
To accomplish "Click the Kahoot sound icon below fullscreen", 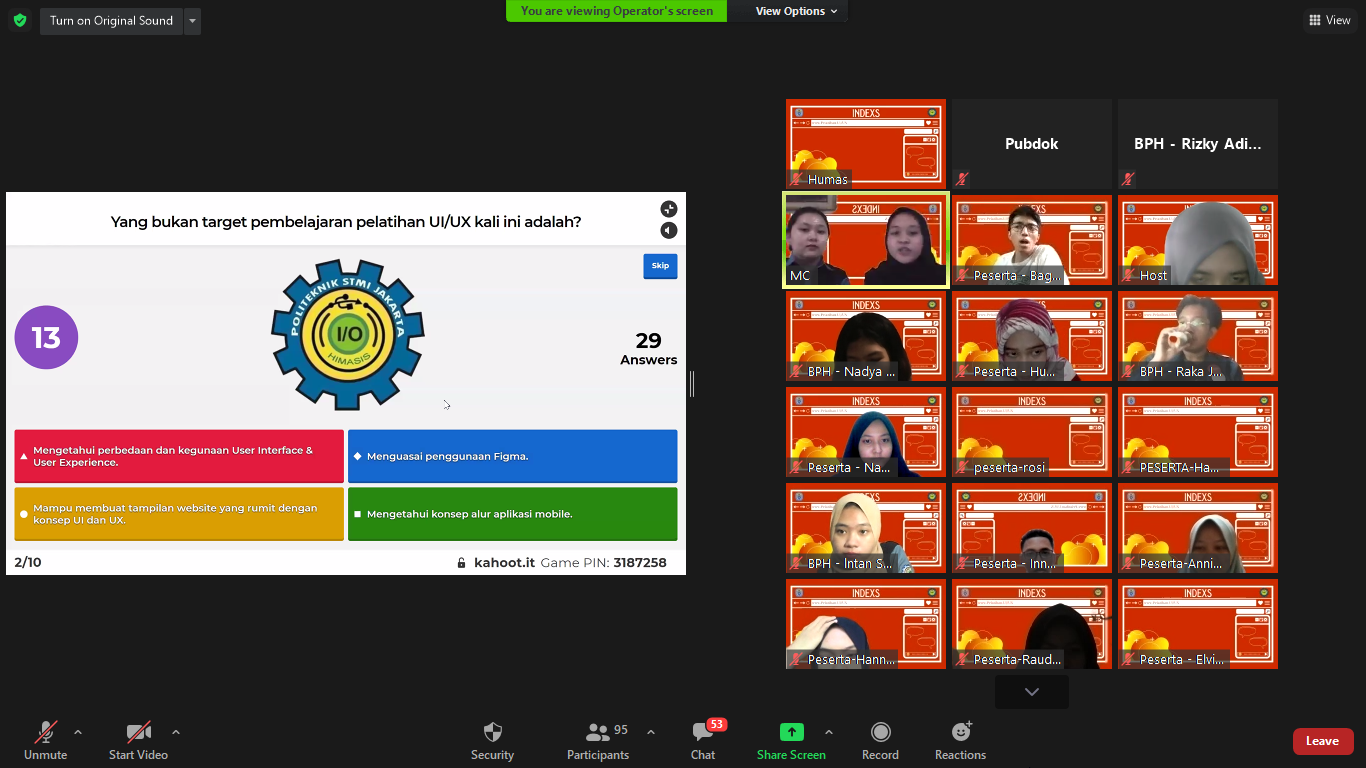I will (x=669, y=231).
